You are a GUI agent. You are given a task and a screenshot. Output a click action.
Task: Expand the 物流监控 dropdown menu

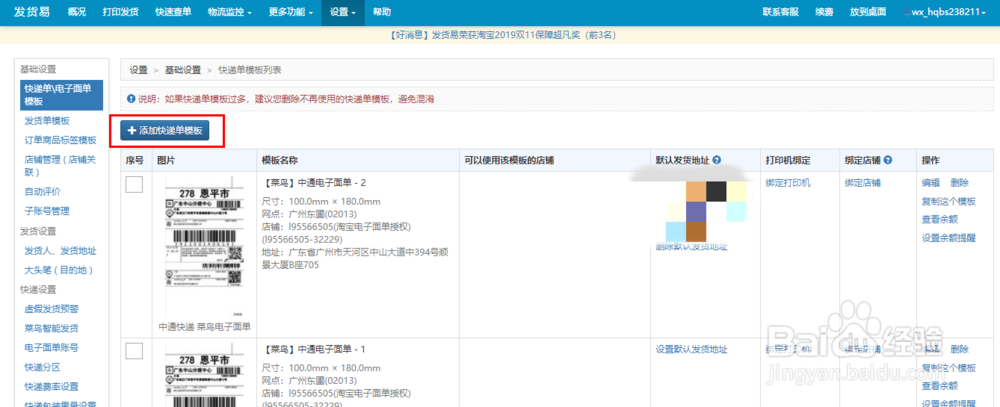pos(230,12)
